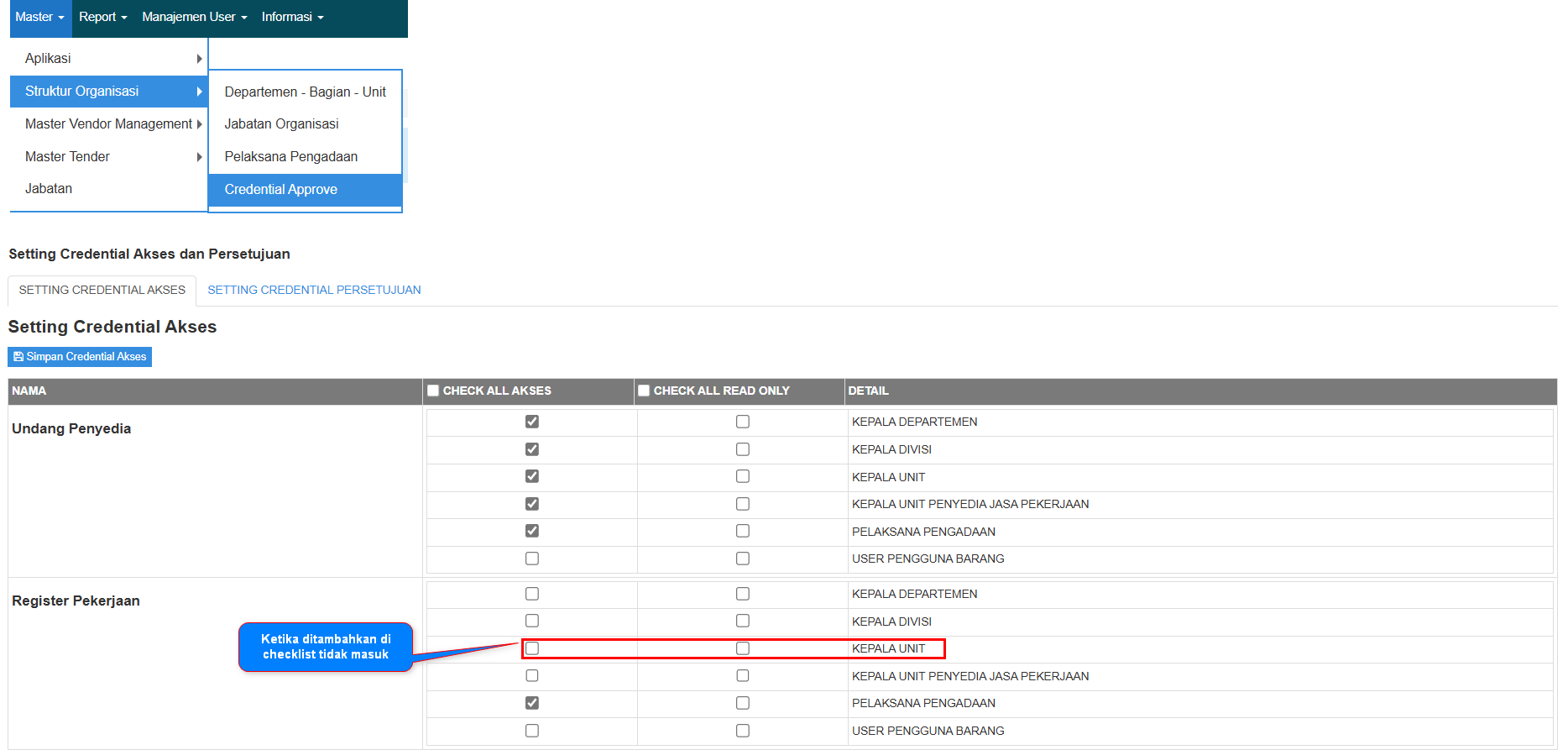Select Pelaksana Pengadaan submenu entry
The width and height of the screenshot is (1568, 750).
coord(290,157)
